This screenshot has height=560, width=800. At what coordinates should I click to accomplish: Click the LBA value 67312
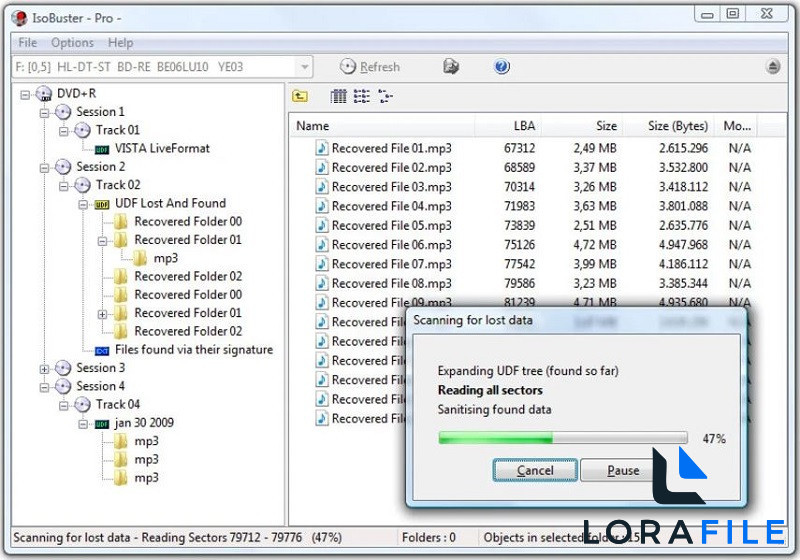519,148
